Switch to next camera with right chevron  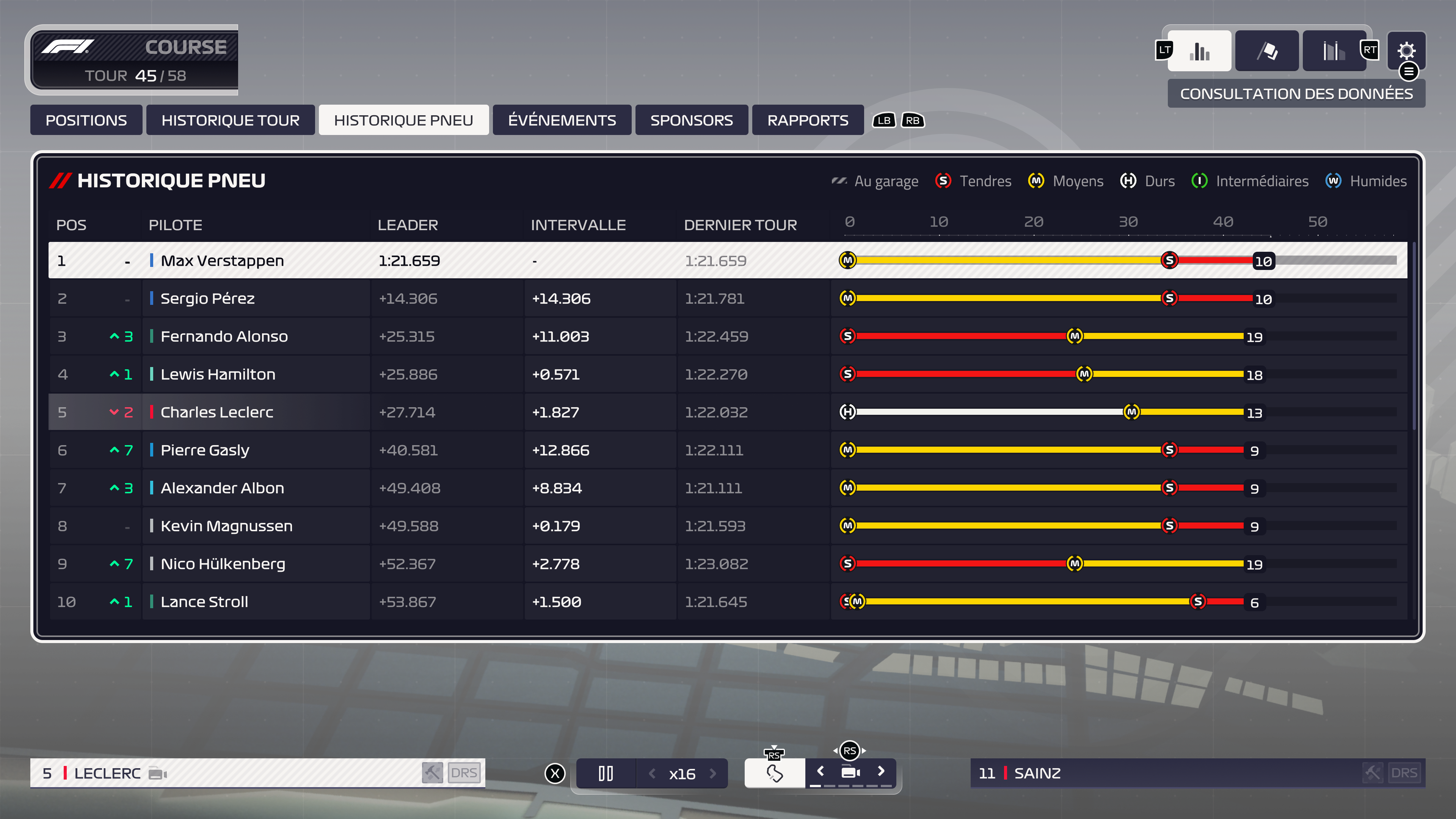pos(880,771)
